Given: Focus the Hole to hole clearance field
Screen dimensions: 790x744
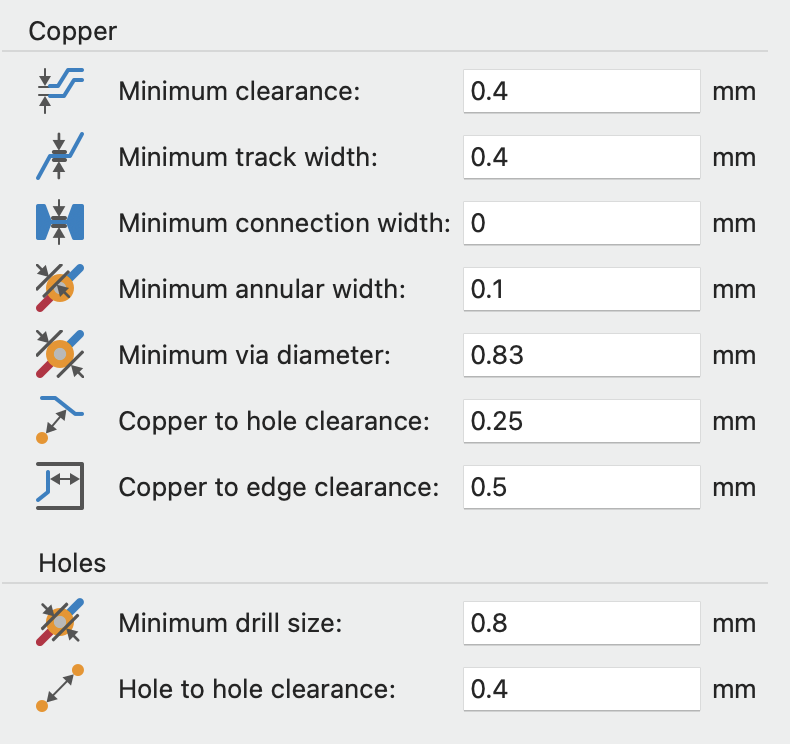Looking at the screenshot, I should coord(582,689).
